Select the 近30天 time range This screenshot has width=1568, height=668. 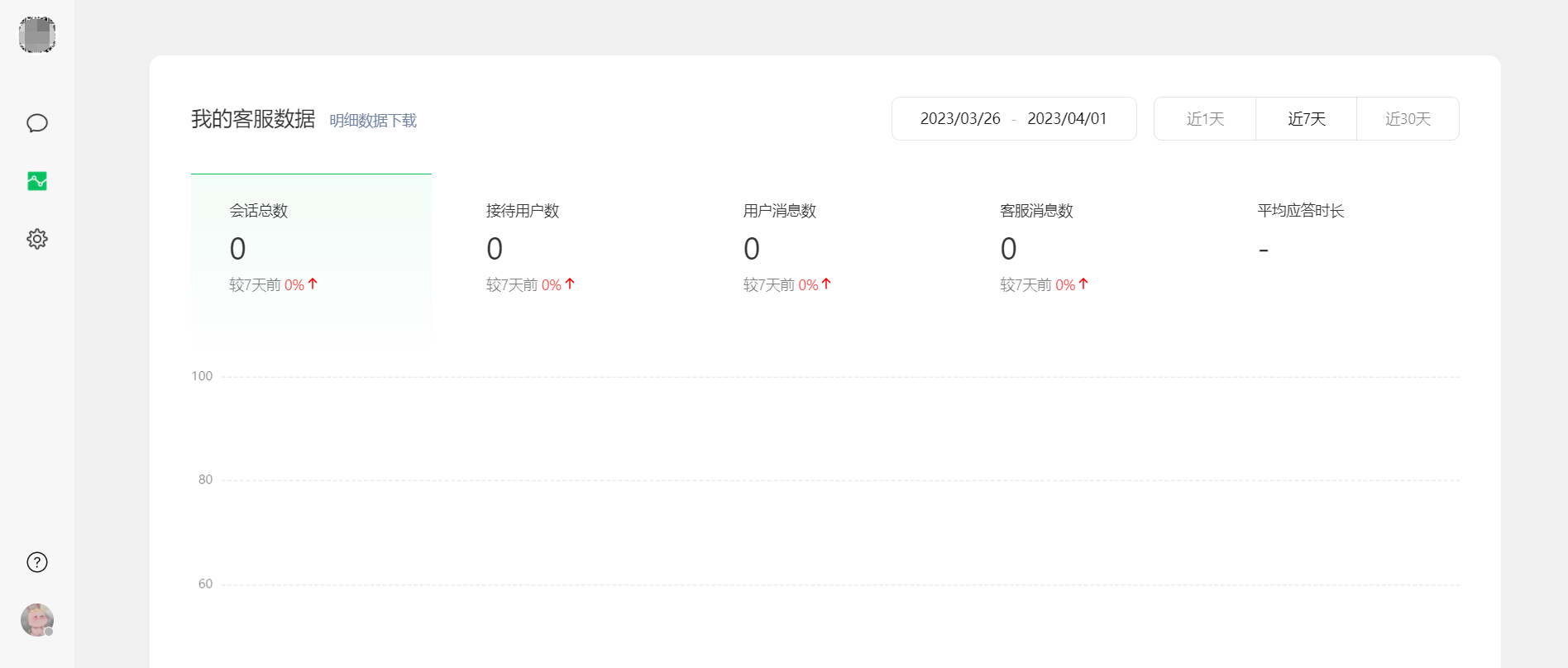1408,119
